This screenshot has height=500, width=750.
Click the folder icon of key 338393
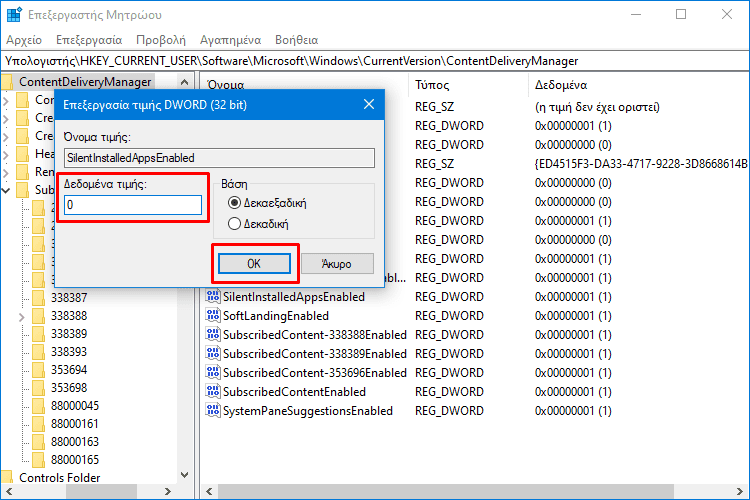pyautogui.click(x=38, y=352)
